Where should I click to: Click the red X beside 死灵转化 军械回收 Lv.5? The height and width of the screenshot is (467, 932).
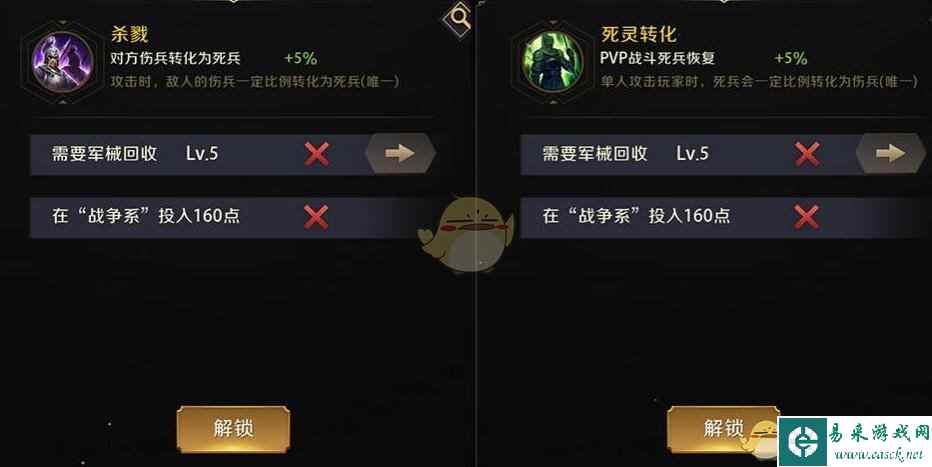[x=807, y=154]
